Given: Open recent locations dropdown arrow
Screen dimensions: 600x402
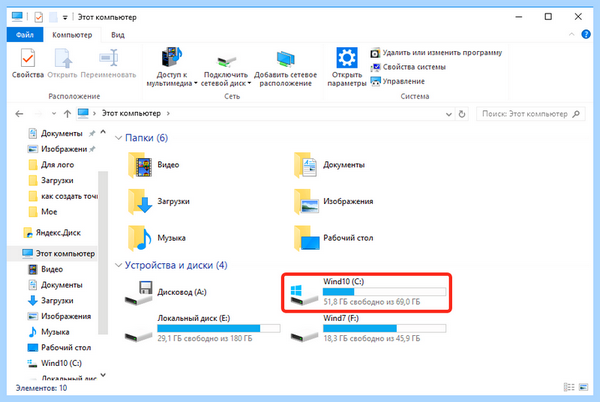Looking at the screenshot, I should click(54, 114).
